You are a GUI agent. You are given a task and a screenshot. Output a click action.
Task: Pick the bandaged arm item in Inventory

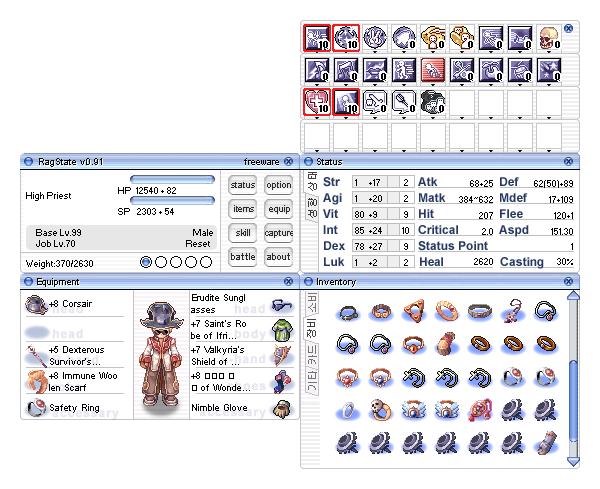pyautogui.click(x=546, y=443)
